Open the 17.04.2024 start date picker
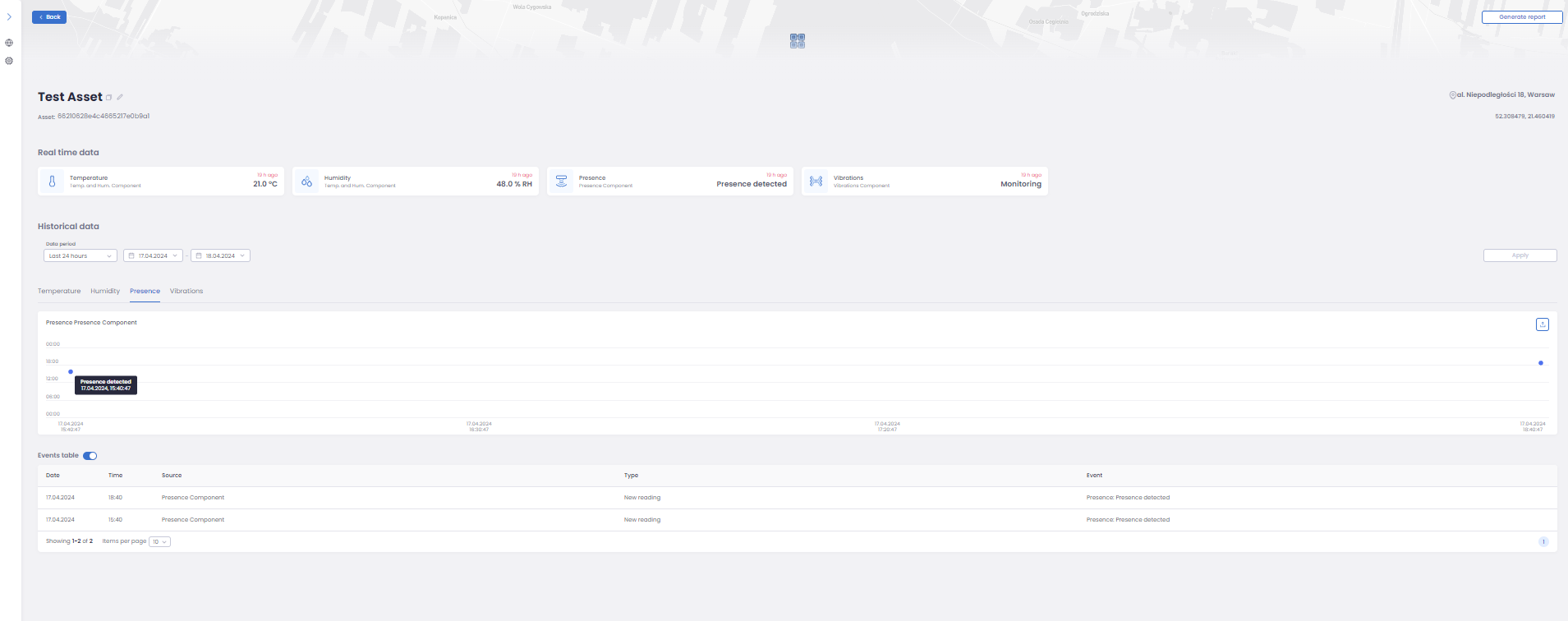The width and height of the screenshot is (1568, 621). (153, 255)
